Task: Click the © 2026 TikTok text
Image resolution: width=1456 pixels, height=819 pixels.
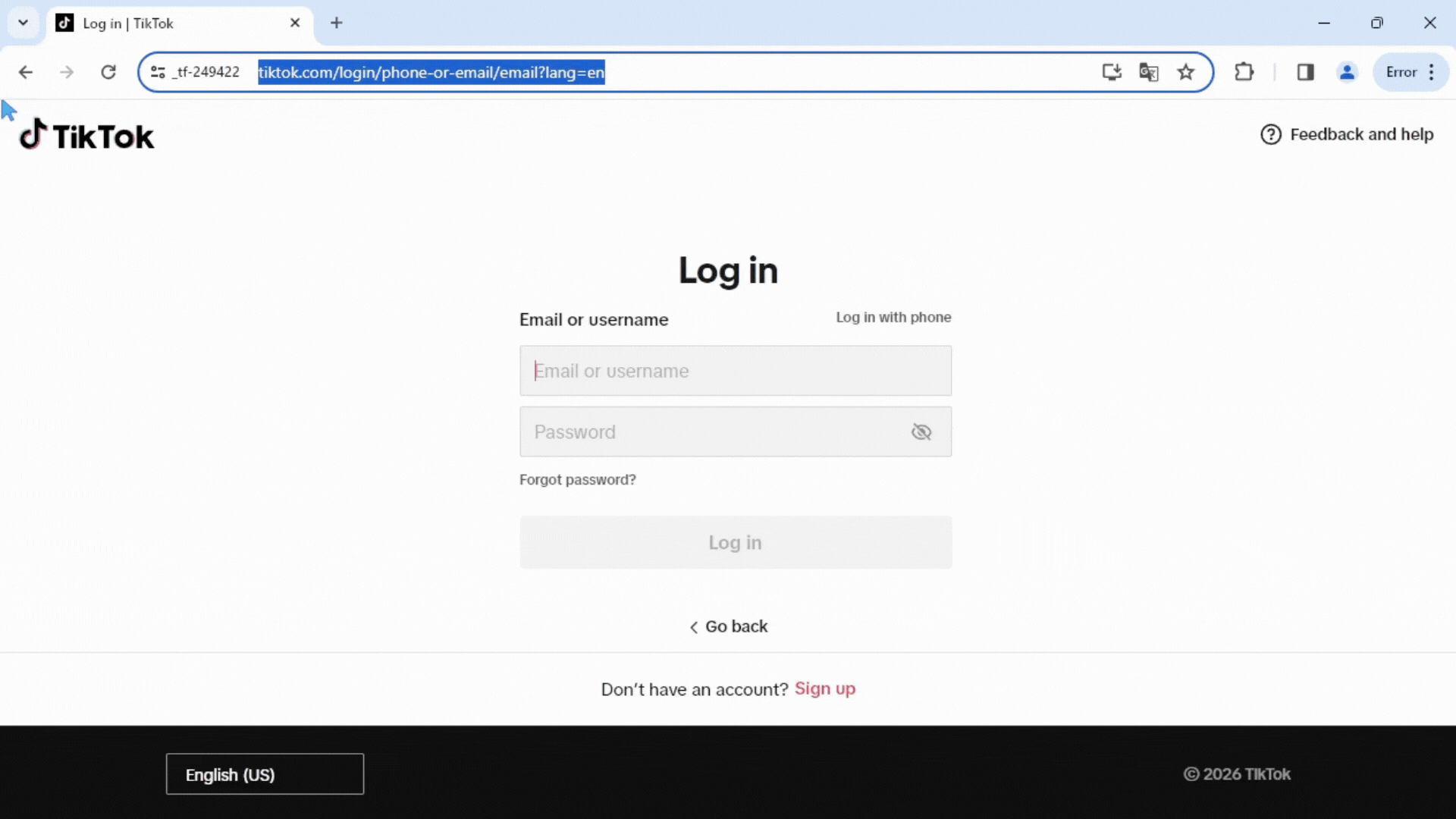Action: pyautogui.click(x=1237, y=774)
